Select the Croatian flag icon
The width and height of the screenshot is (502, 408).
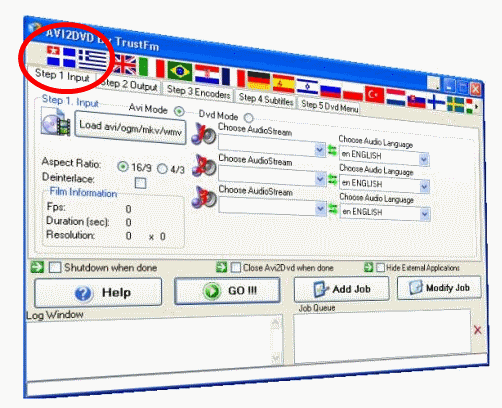[207, 75]
